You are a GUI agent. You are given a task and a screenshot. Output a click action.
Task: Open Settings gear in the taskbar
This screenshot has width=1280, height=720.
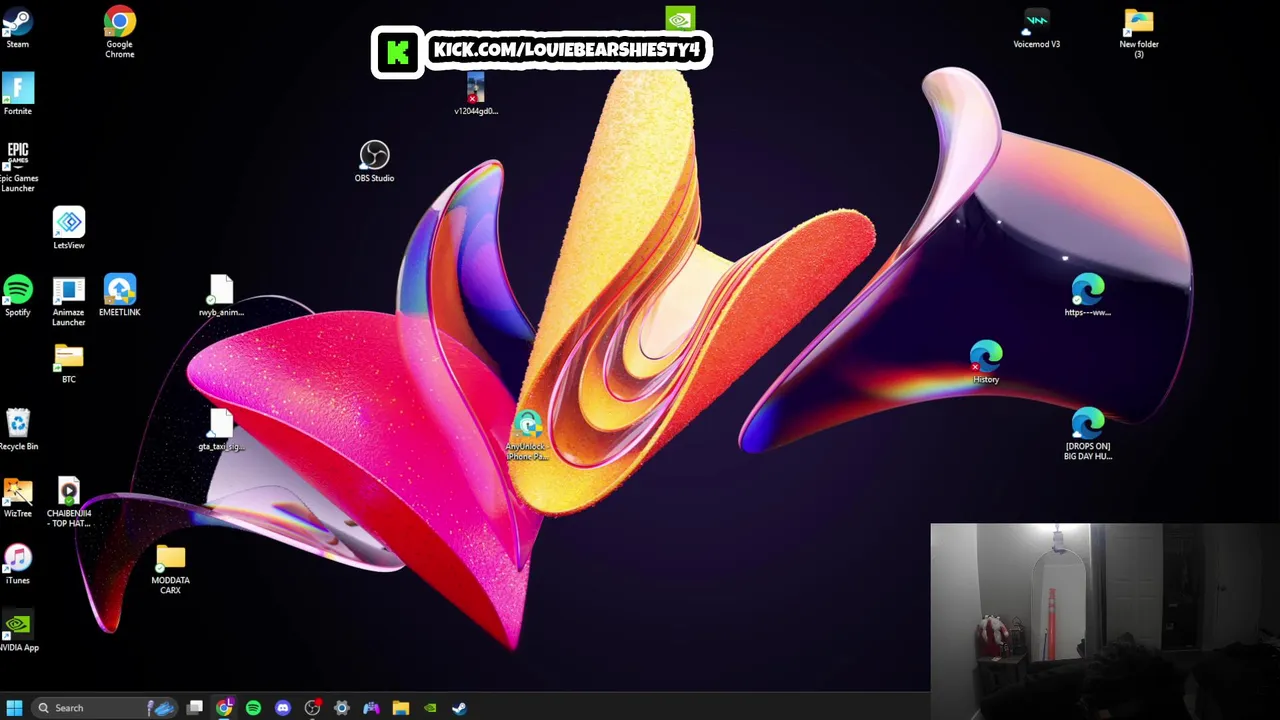(342, 708)
